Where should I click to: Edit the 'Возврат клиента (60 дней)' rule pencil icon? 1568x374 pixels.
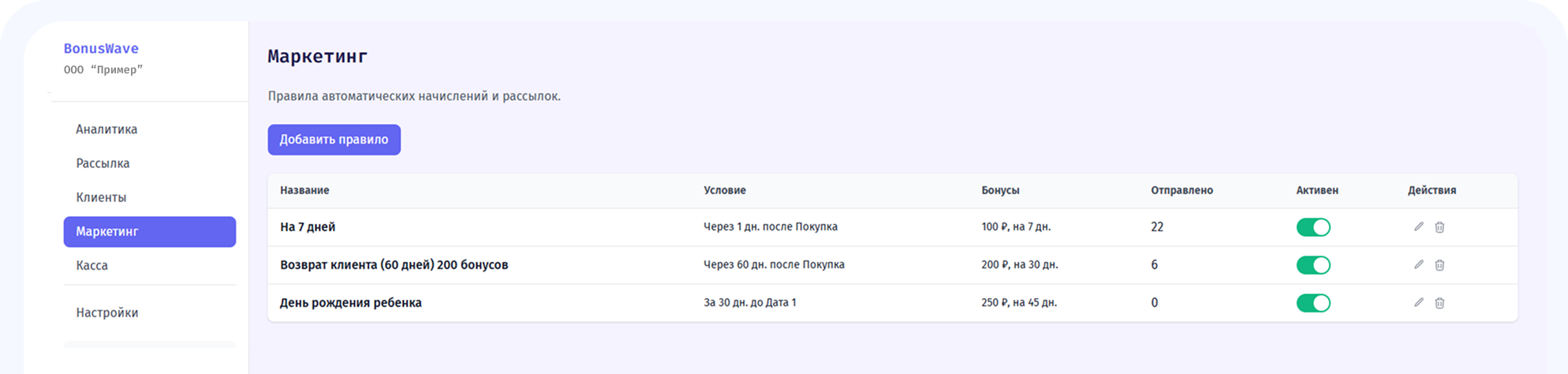(1419, 265)
